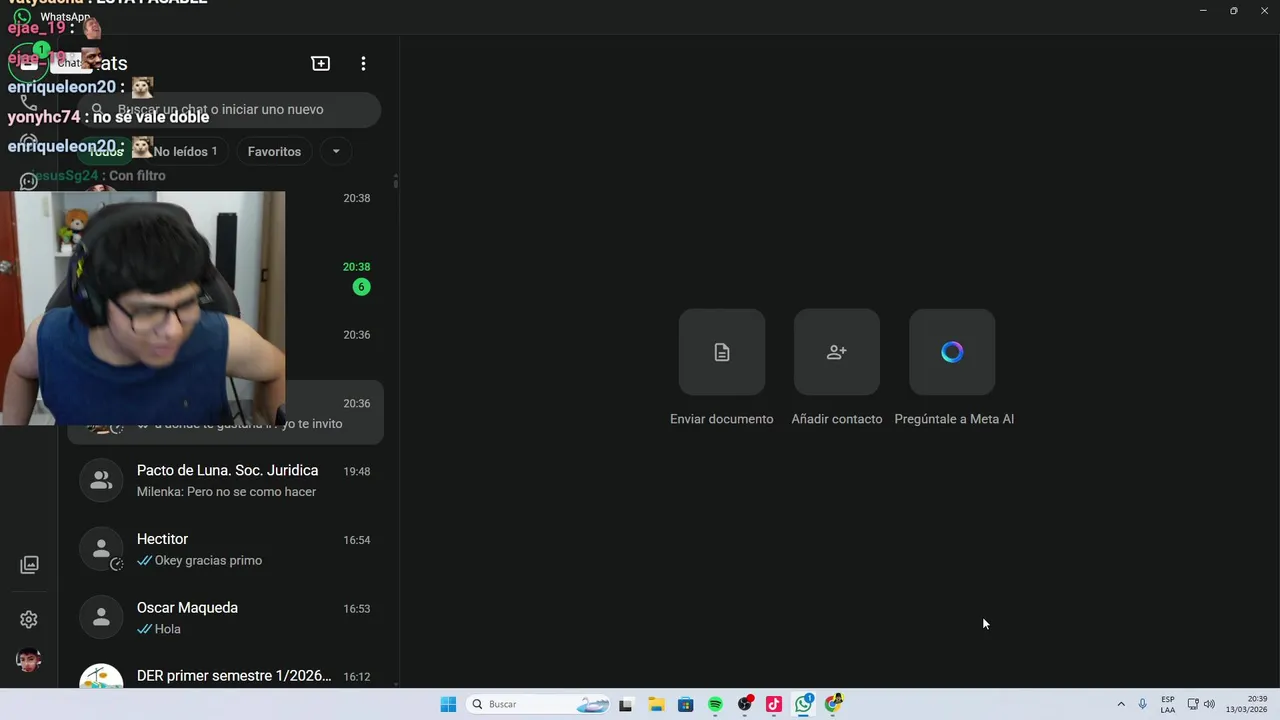Click the volume speaker tray icon
This screenshot has width=1280, height=720.
1209,704
